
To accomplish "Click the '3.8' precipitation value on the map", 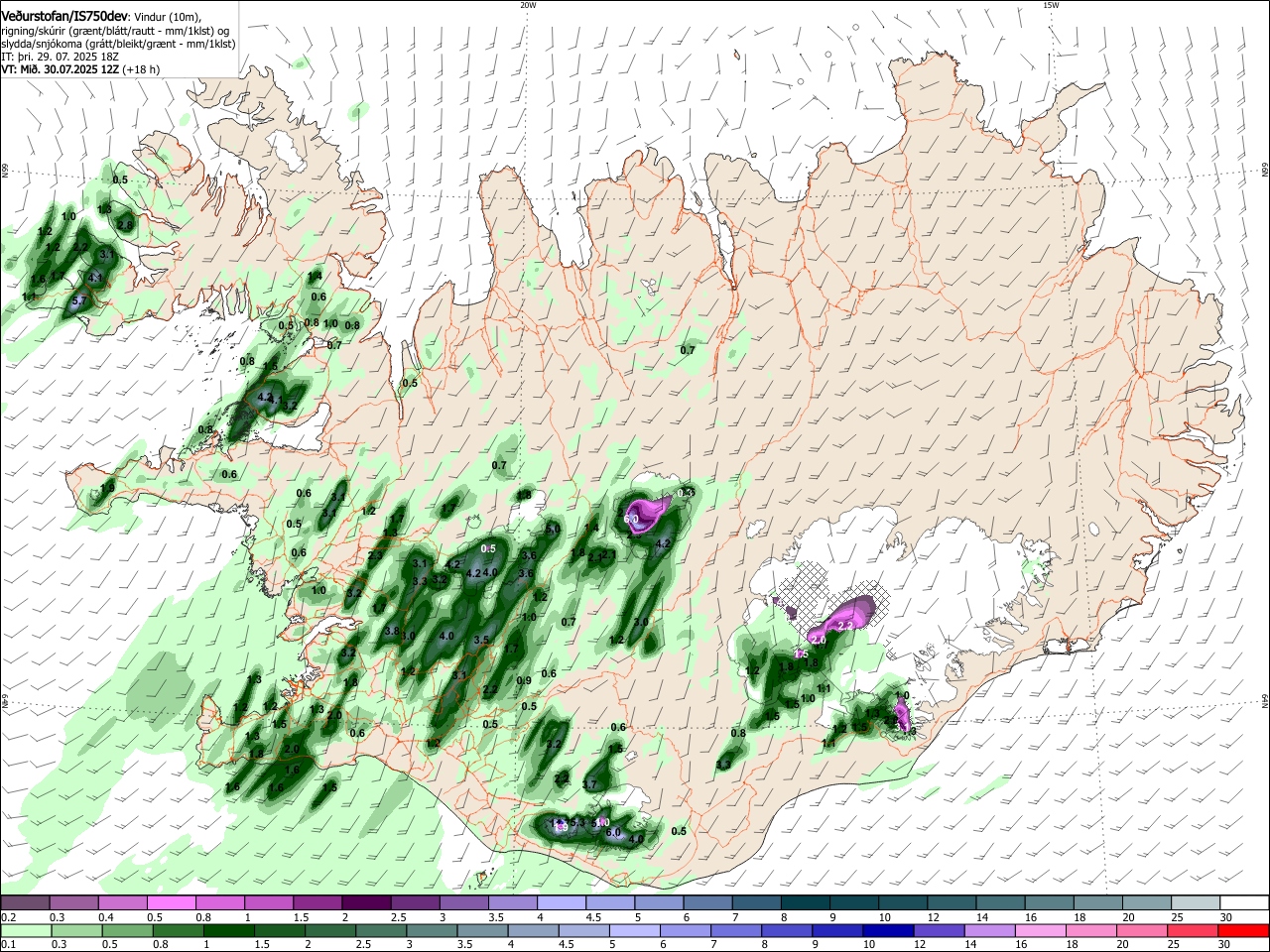I will tap(391, 631).
